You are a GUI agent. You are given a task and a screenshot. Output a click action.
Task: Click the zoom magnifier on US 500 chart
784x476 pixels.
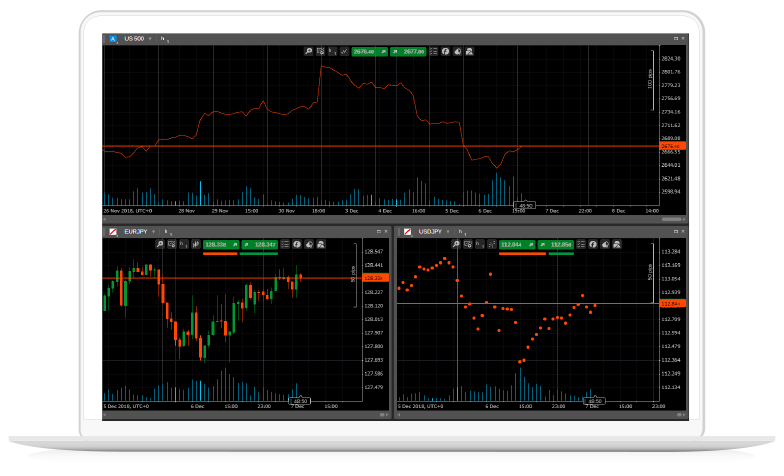point(308,52)
